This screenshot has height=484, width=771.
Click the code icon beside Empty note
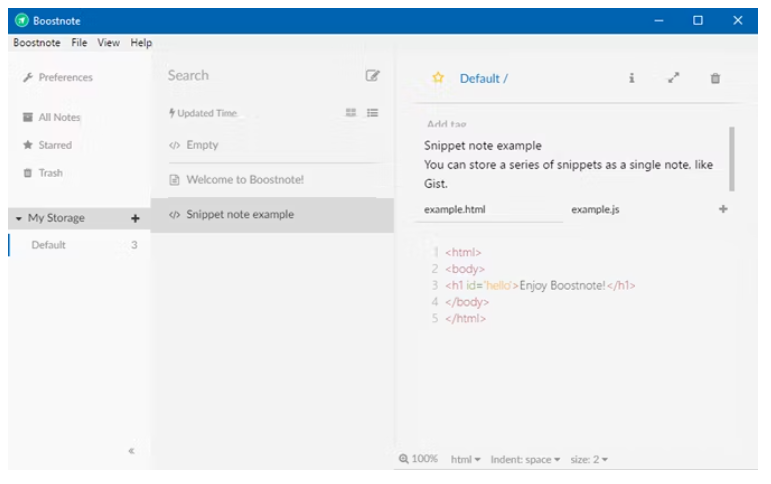coord(174,145)
